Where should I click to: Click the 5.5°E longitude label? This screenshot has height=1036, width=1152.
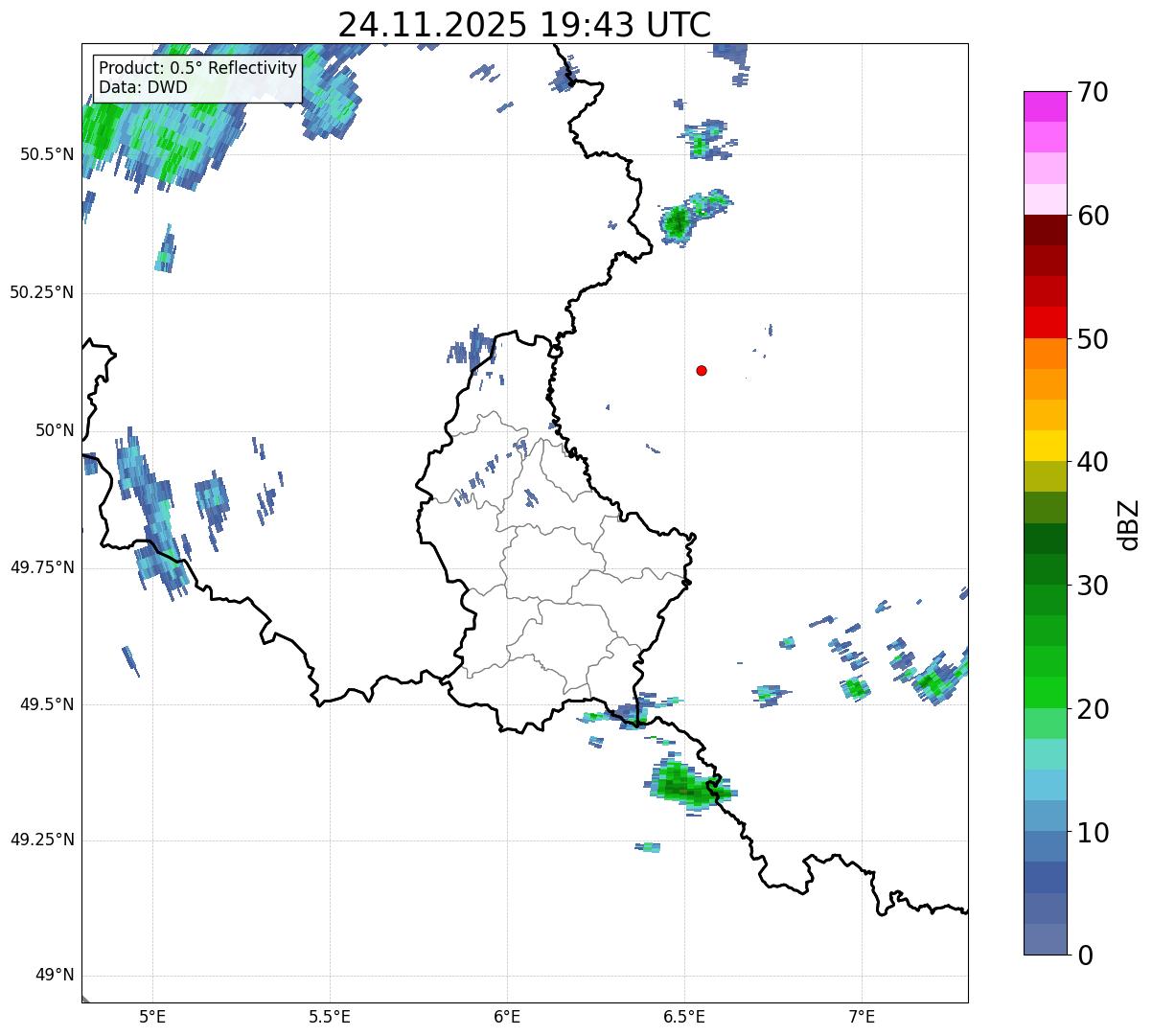[x=331, y=1016]
